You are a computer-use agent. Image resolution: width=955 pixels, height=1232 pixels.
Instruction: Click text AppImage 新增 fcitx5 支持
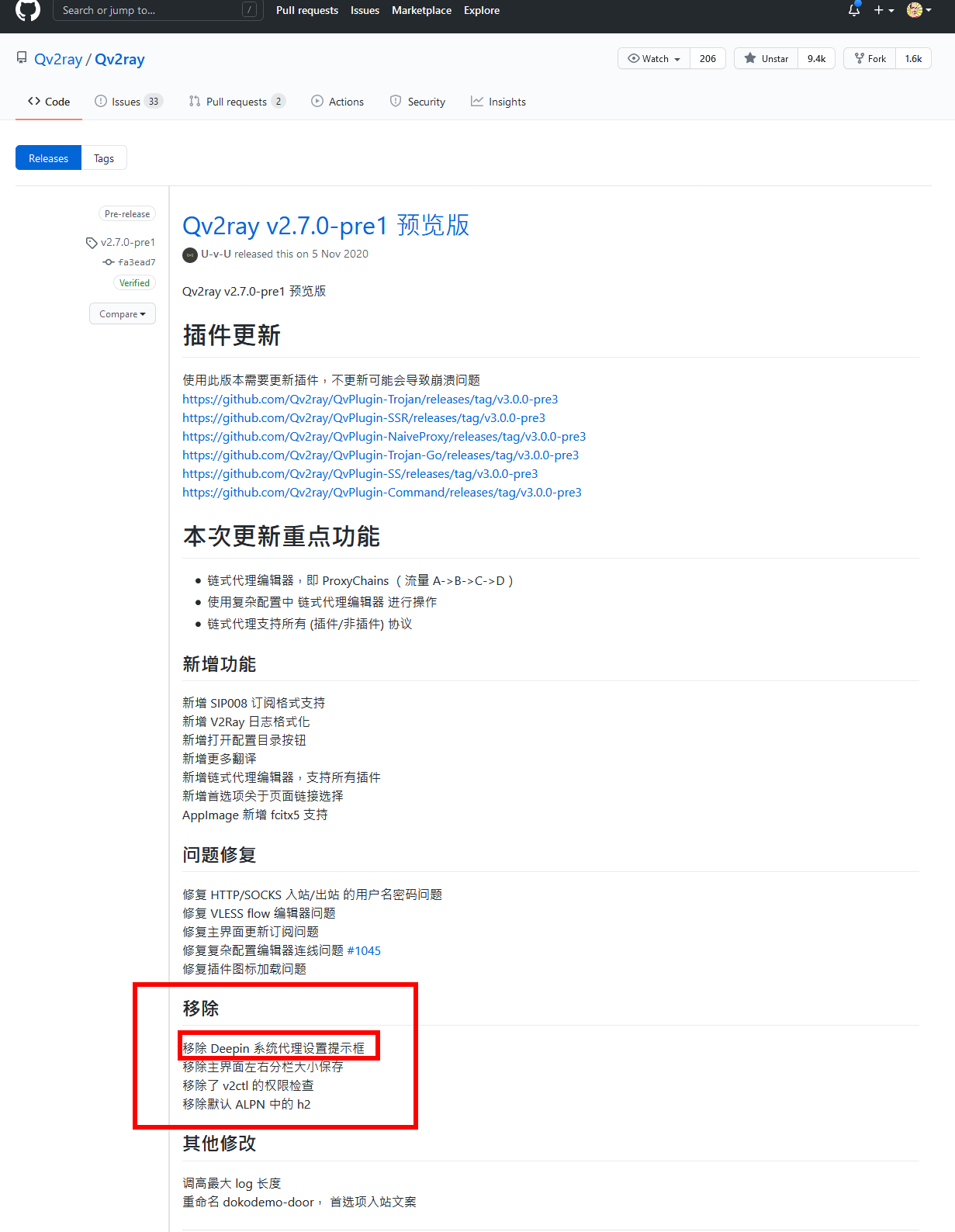point(255,815)
